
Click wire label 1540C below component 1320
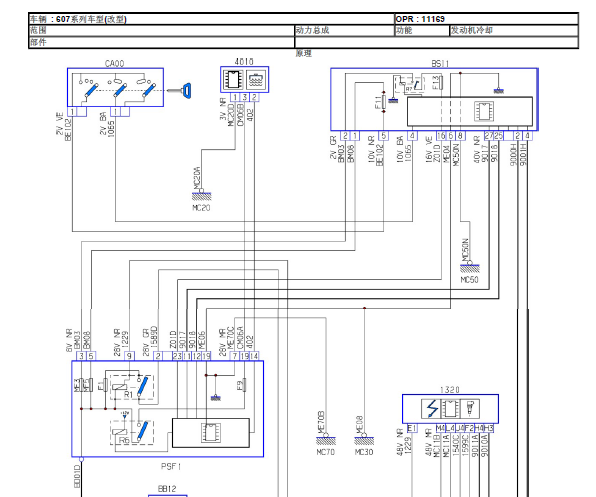click(456, 445)
